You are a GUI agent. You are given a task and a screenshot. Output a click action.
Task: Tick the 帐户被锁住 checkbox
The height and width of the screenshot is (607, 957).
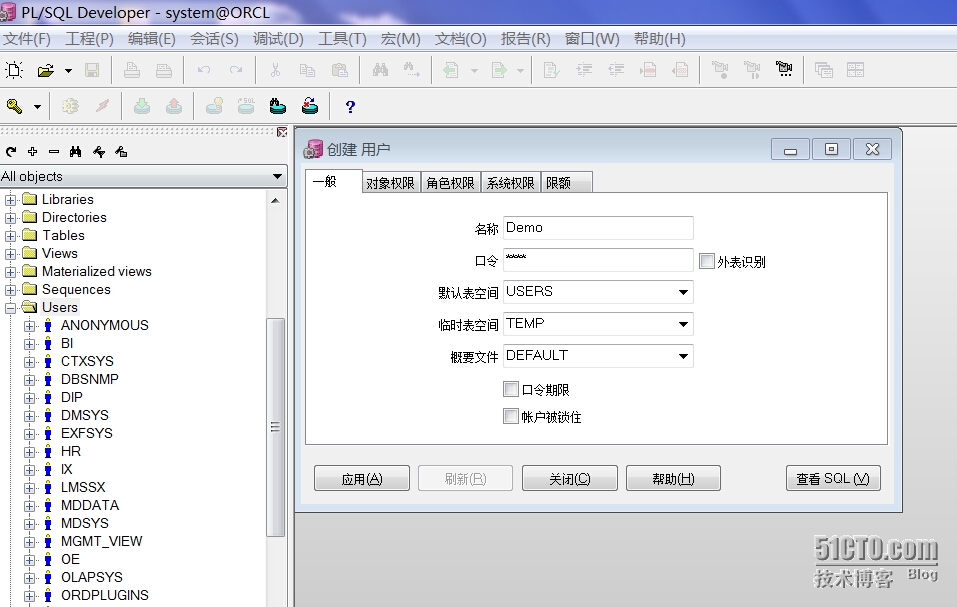tap(511, 416)
